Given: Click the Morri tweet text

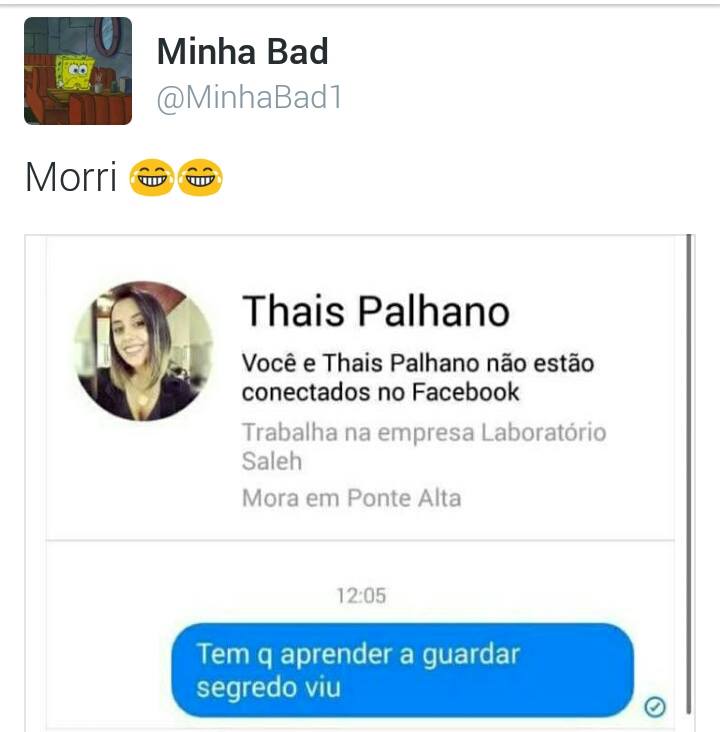Looking at the screenshot, I should click(71, 177).
